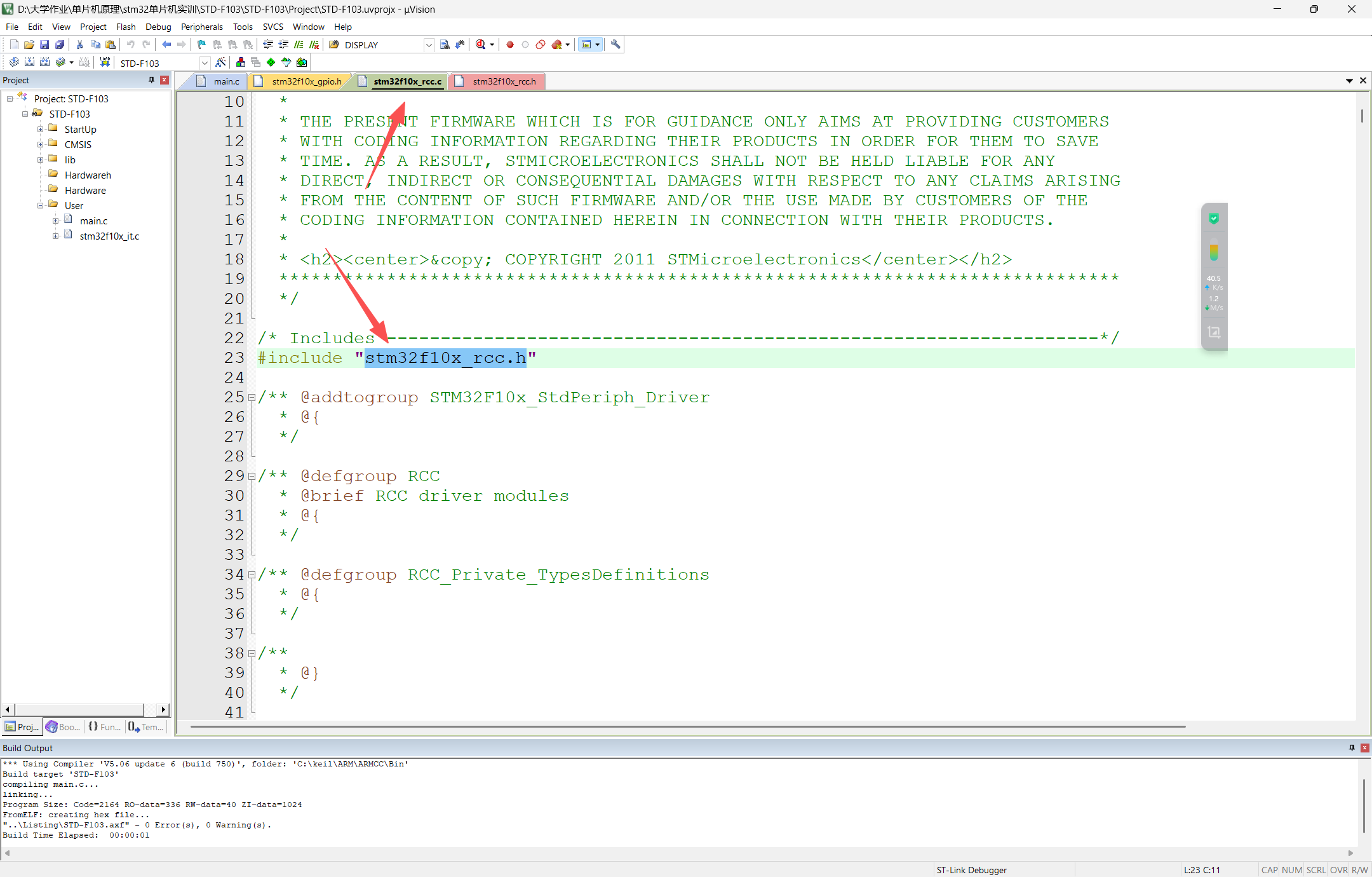Open the Peripherals menu
1372x877 pixels.
(201, 27)
